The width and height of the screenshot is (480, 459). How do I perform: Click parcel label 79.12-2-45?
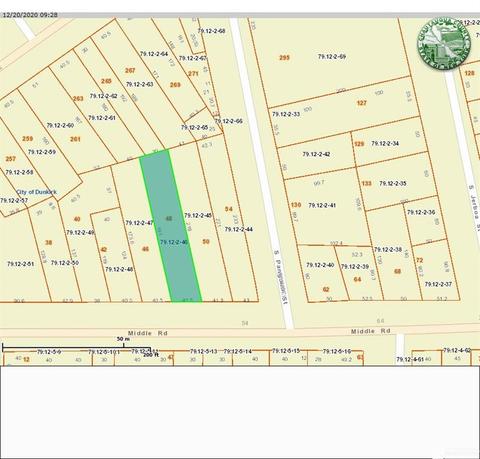point(198,216)
